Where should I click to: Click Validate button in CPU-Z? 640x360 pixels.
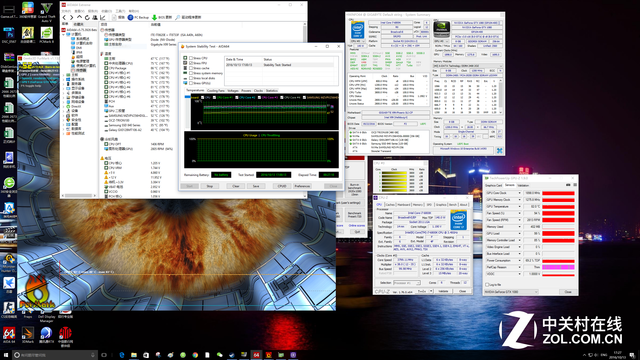point(443,291)
